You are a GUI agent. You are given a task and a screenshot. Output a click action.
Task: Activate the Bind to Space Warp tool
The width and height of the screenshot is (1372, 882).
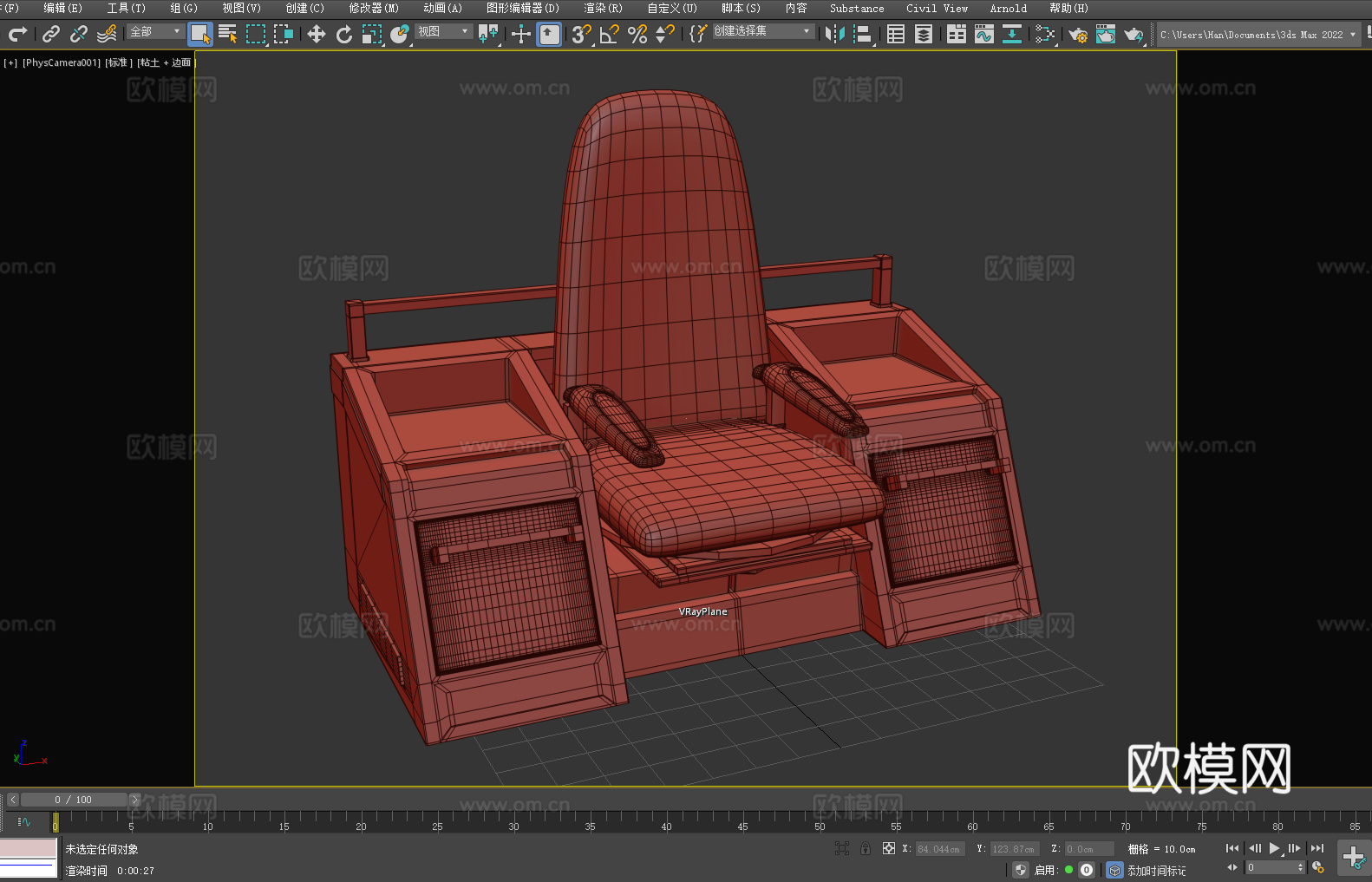pos(107,34)
